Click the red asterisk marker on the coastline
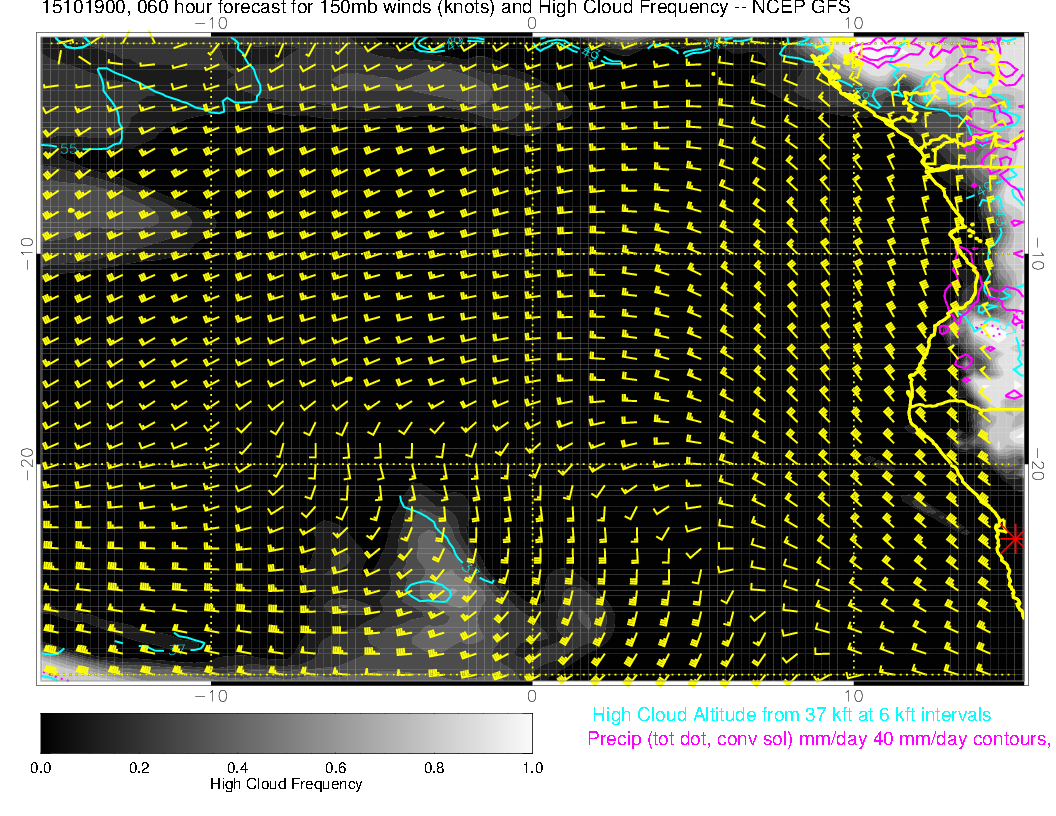 [x=1012, y=539]
